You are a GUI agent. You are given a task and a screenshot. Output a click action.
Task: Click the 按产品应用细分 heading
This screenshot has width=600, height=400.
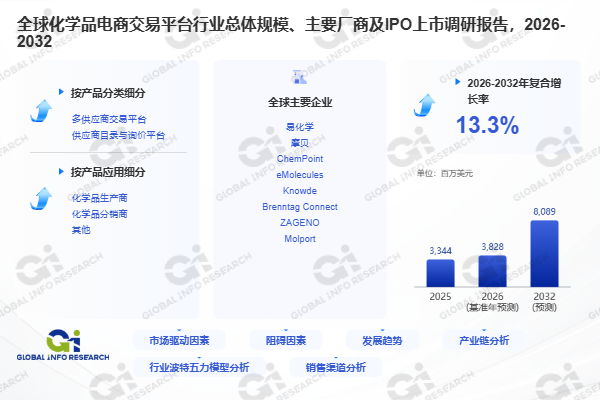[x=108, y=172]
